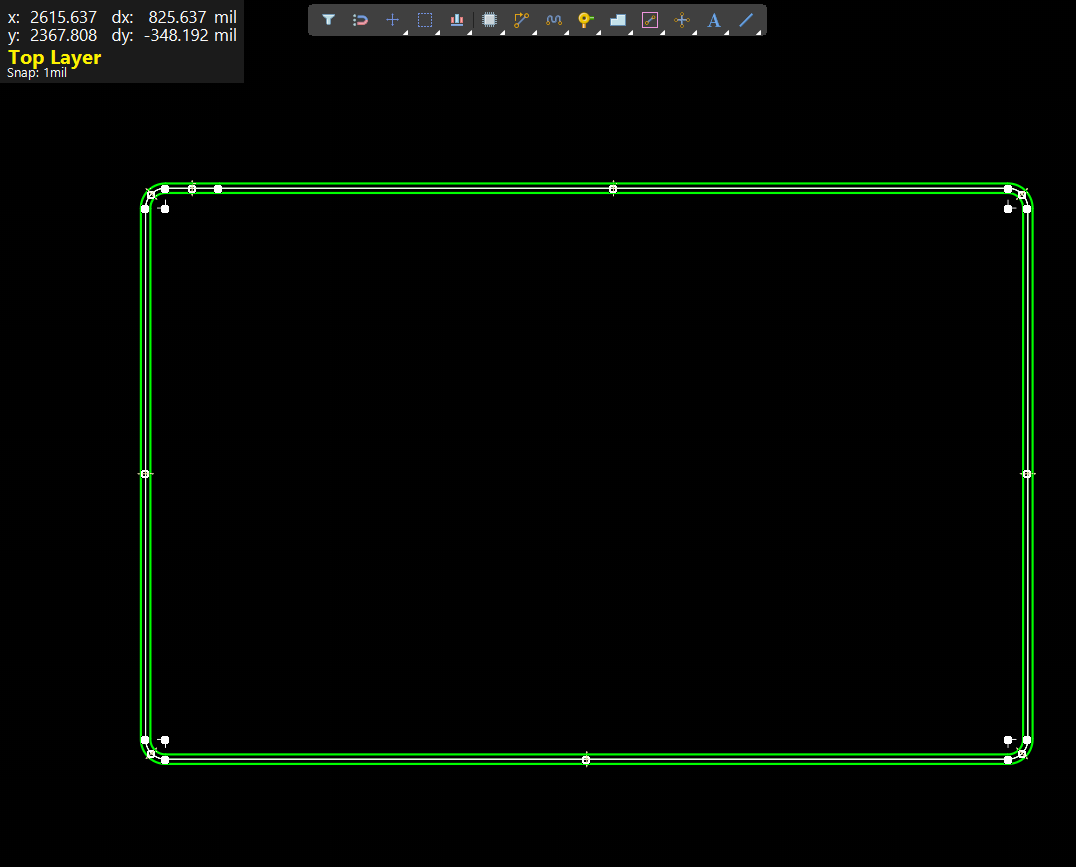Click the Place Via icon
Image resolution: width=1076 pixels, height=867 pixels.
pyautogui.click(x=586, y=20)
